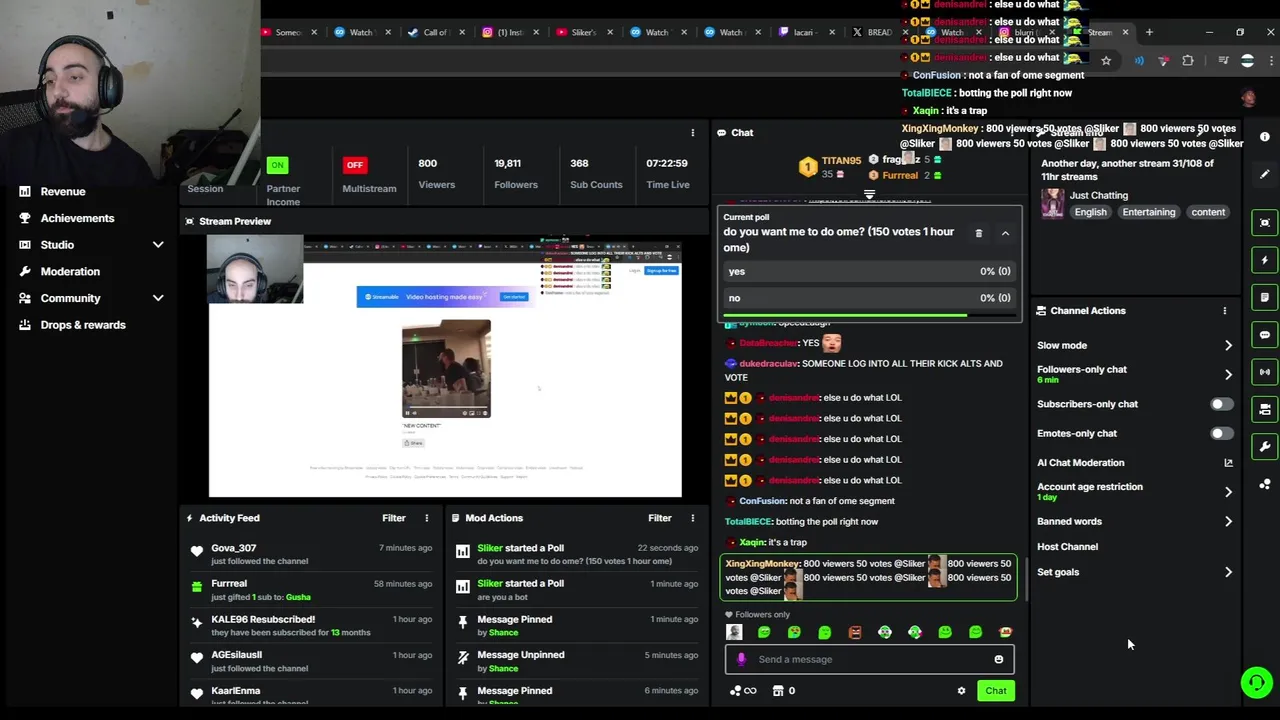Click the Entertaining stream tag
The height and width of the screenshot is (720, 1280).
coord(1148,212)
